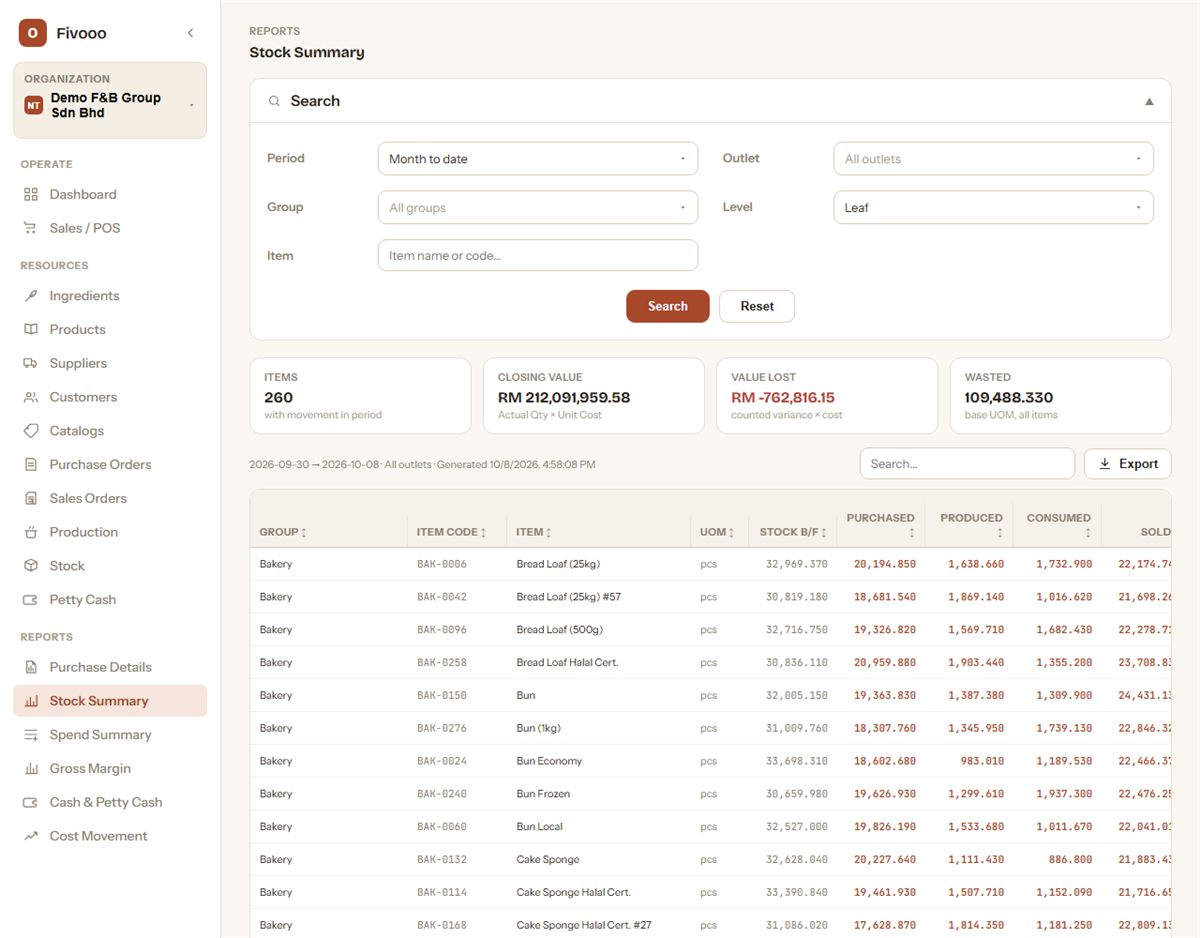The width and height of the screenshot is (1200, 938).
Task: Sort table by GROUP column
Action: [x=283, y=532]
